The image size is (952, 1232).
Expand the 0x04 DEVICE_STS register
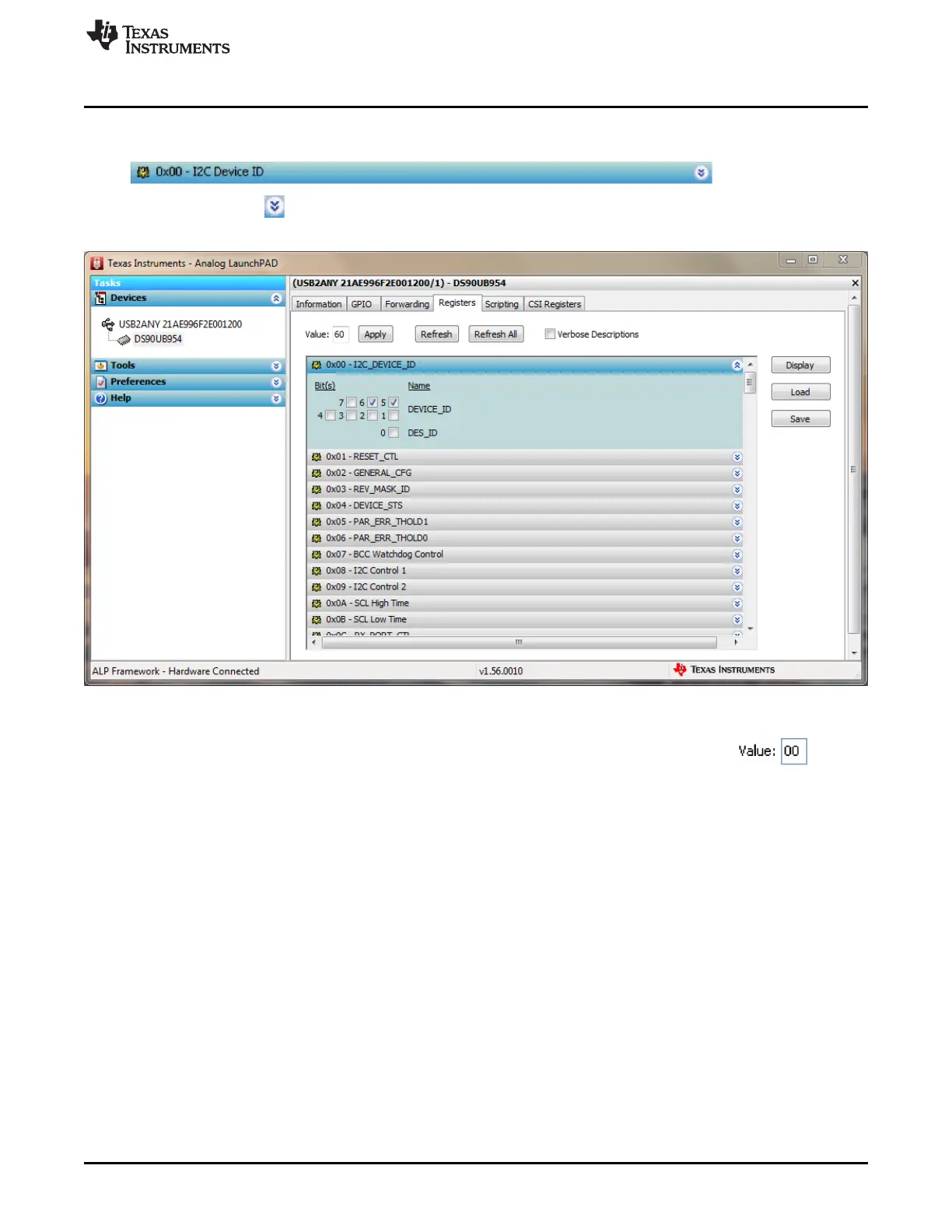click(x=737, y=506)
